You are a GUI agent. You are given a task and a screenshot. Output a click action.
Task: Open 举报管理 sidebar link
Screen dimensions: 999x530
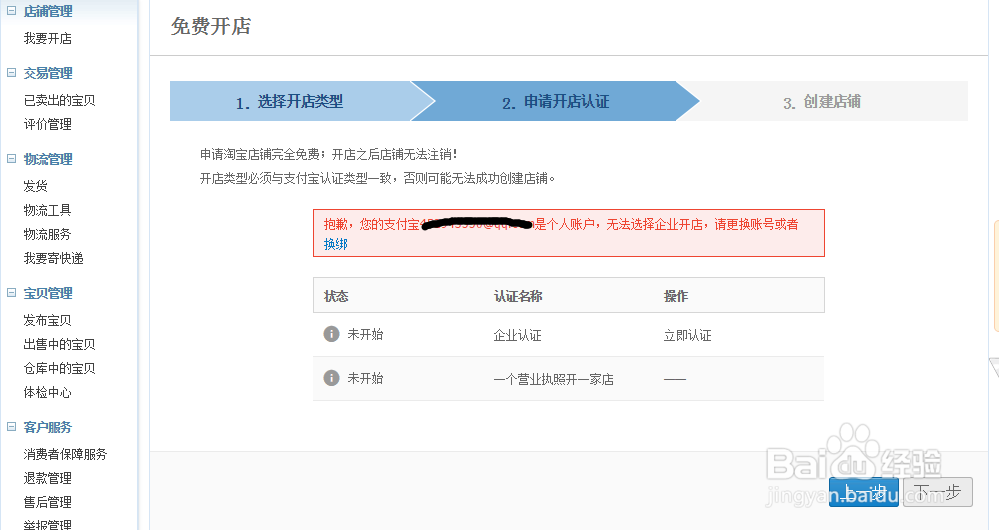[48, 524]
